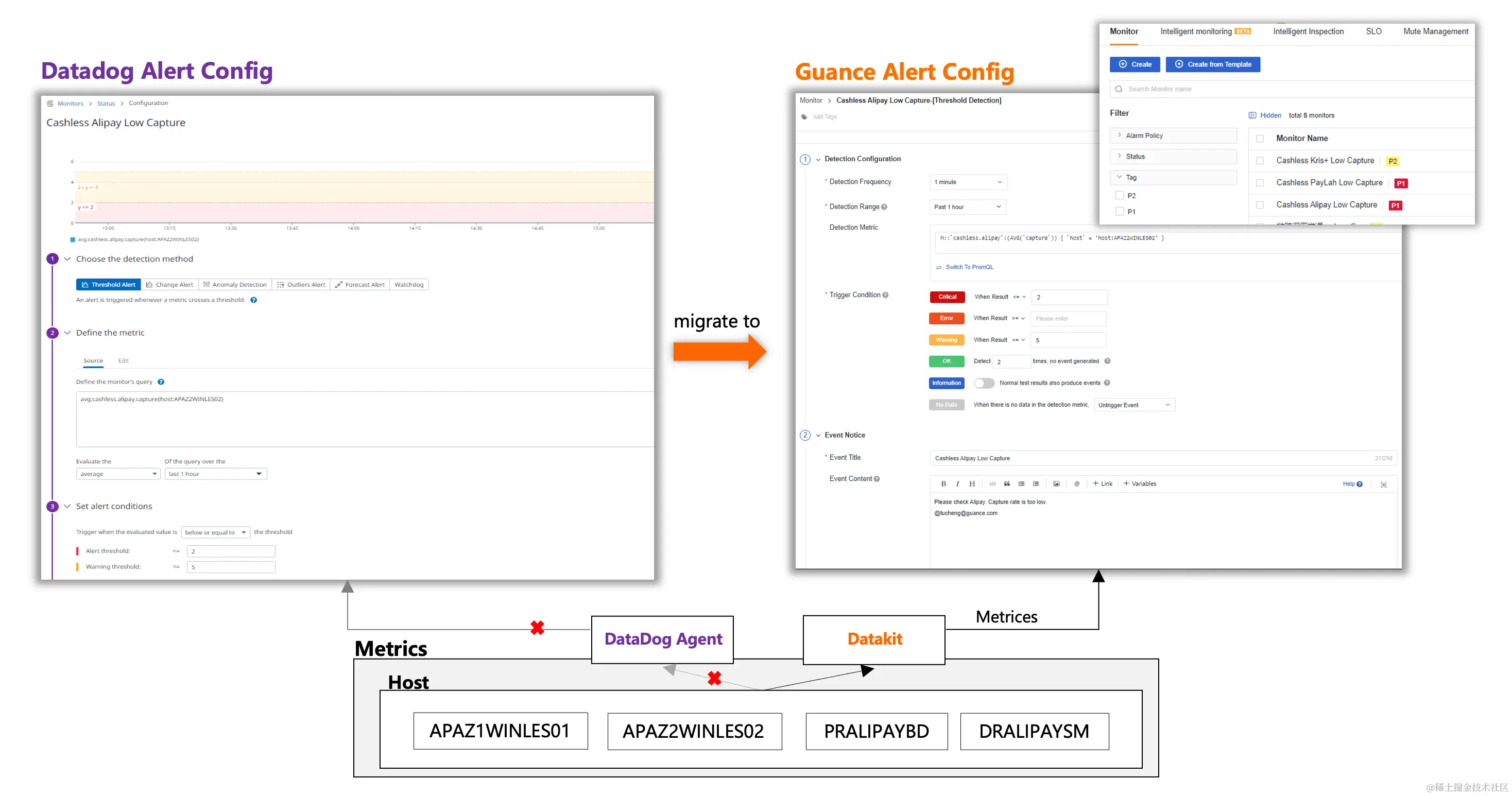
Task: Click the Create from Template button
Action: click(1213, 64)
